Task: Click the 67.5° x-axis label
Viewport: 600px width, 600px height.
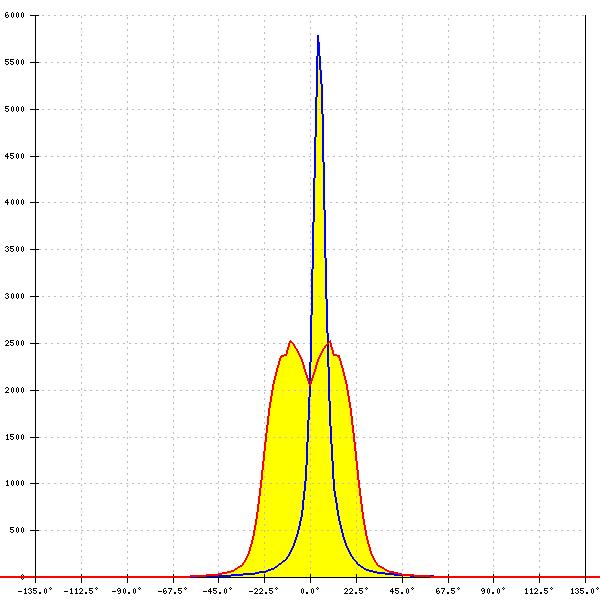Action: pos(448,591)
